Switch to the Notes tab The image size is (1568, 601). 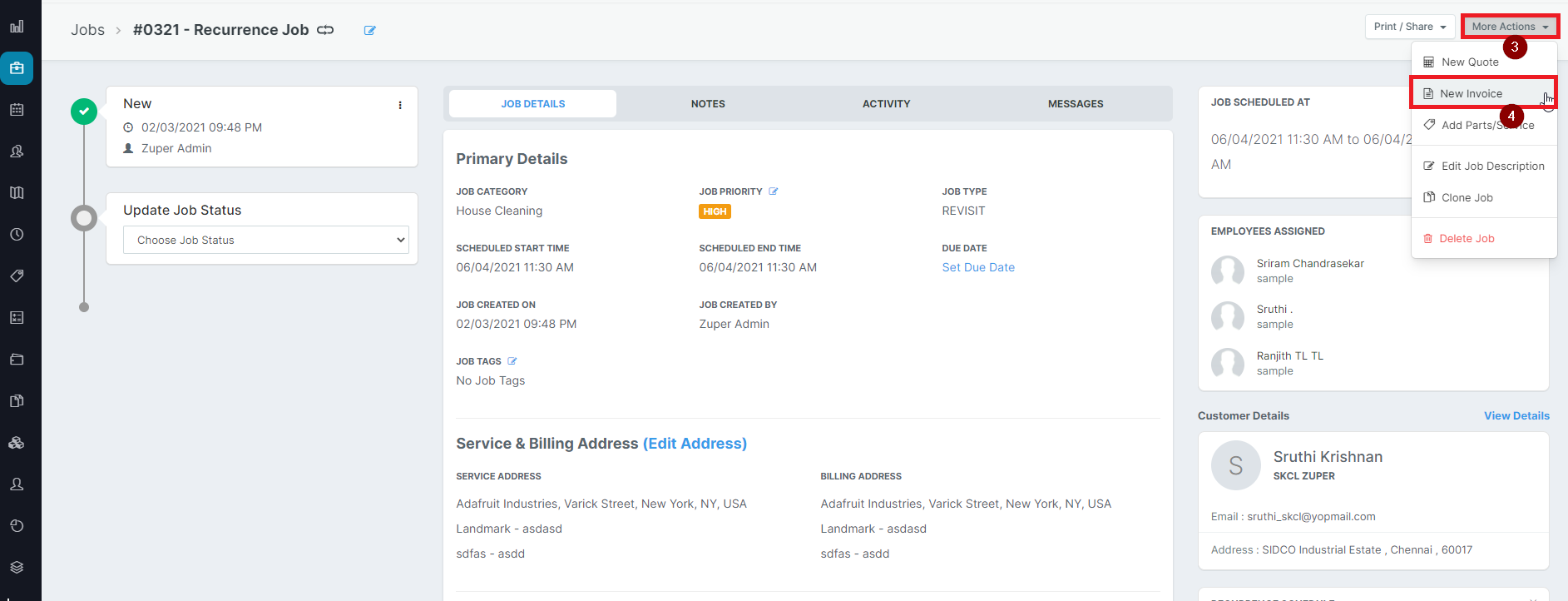[x=708, y=104]
